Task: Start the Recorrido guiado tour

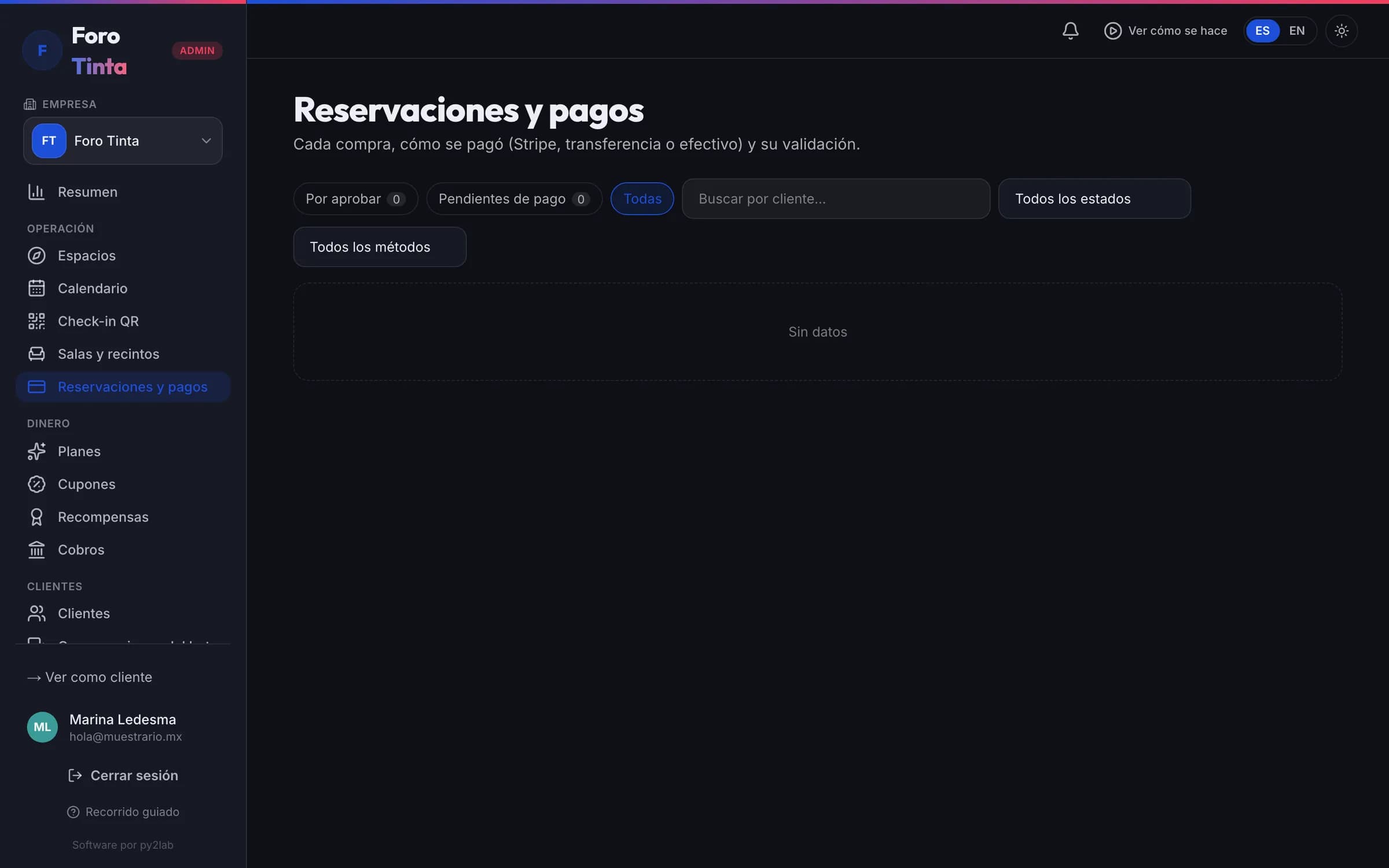Action: [123, 812]
